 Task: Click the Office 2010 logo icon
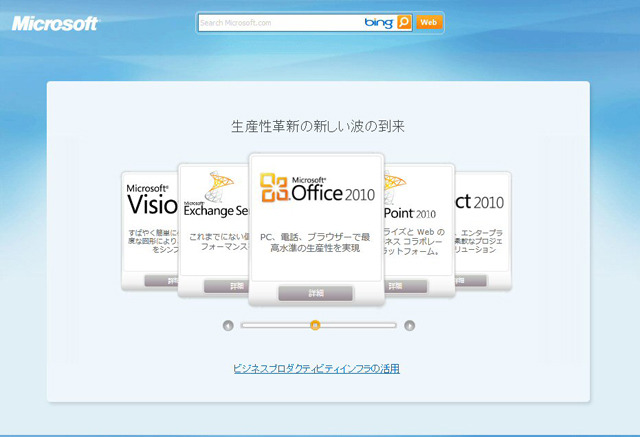pos(274,187)
